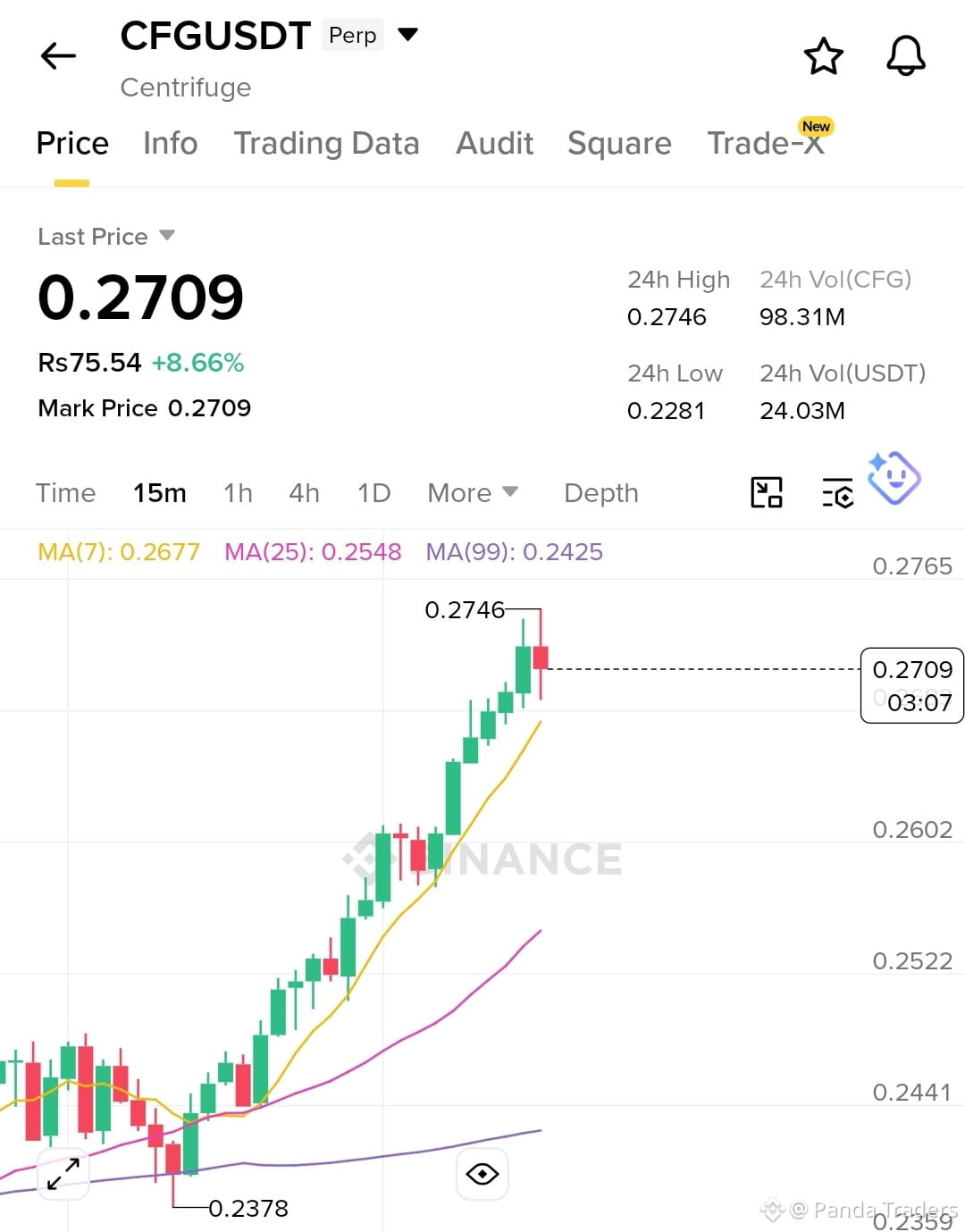The image size is (965, 1232).
Task: Open the Trade-X tab
Action: (766, 143)
